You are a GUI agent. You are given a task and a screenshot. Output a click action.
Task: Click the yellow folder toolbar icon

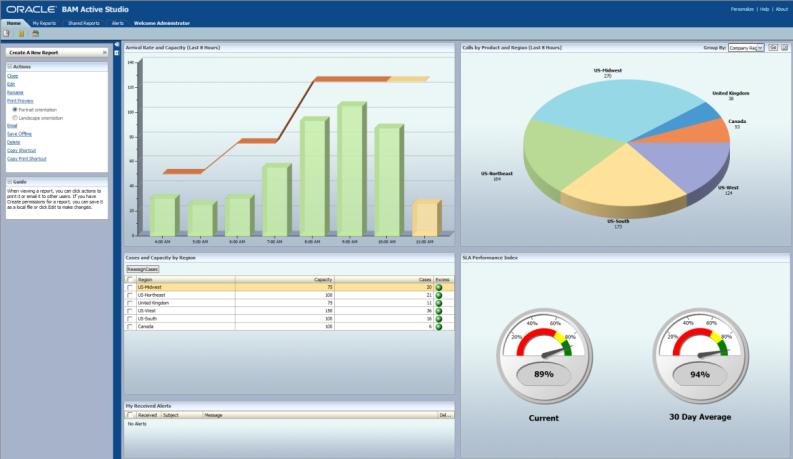point(21,34)
